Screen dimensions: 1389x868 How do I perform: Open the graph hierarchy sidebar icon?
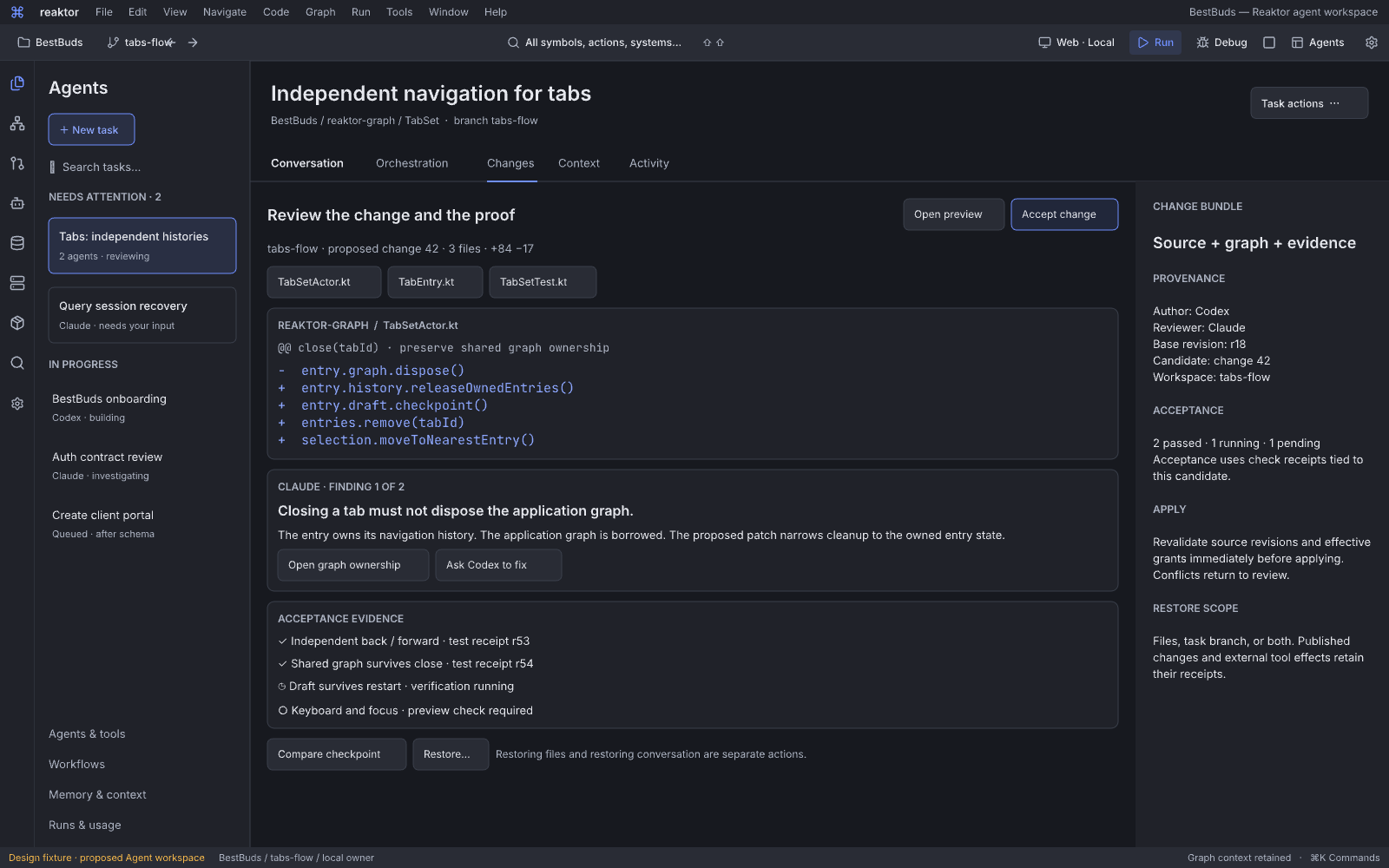17,123
